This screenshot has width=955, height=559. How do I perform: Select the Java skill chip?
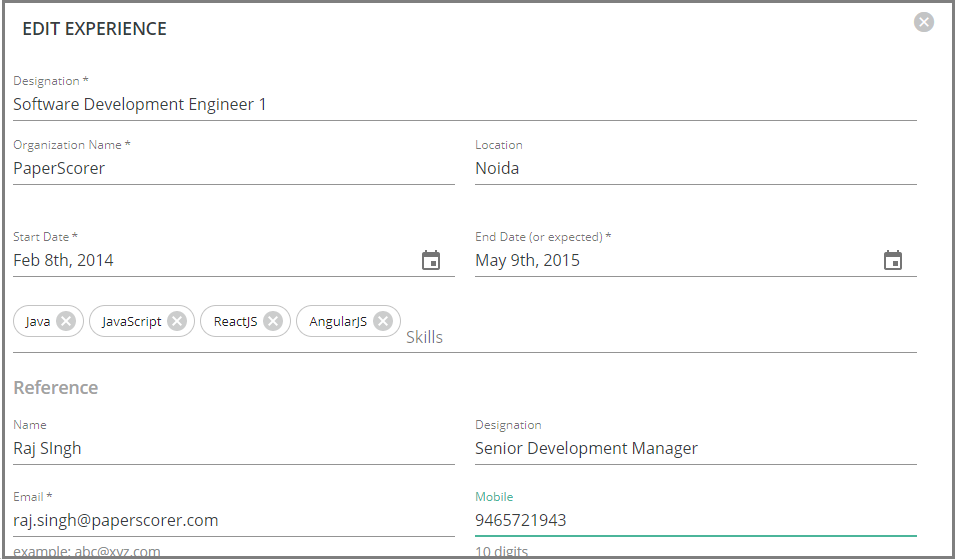tap(38, 321)
